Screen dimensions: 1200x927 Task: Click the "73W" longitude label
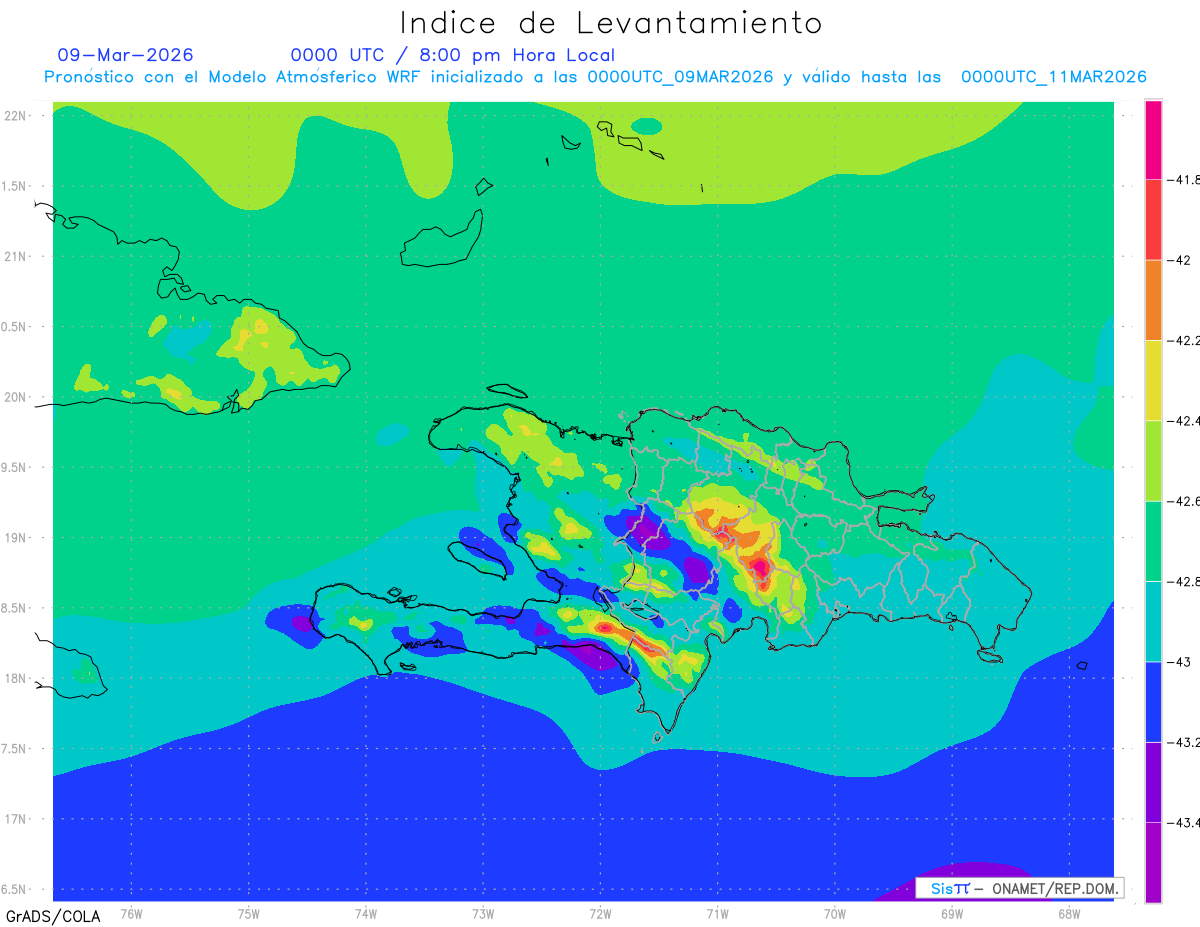[483, 913]
